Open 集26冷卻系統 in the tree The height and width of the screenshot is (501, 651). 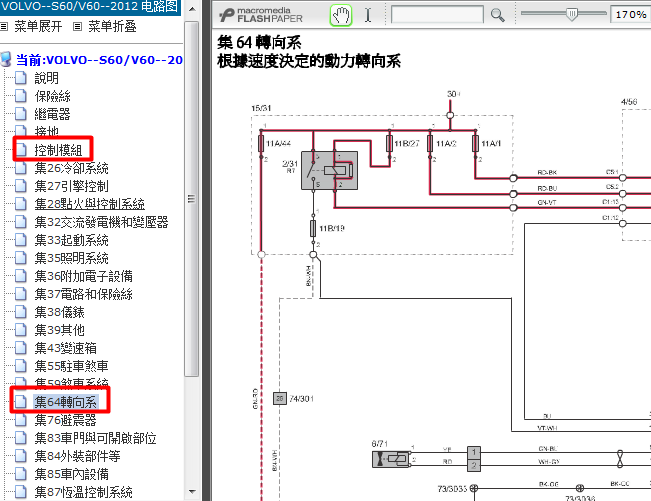click(x=71, y=168)
